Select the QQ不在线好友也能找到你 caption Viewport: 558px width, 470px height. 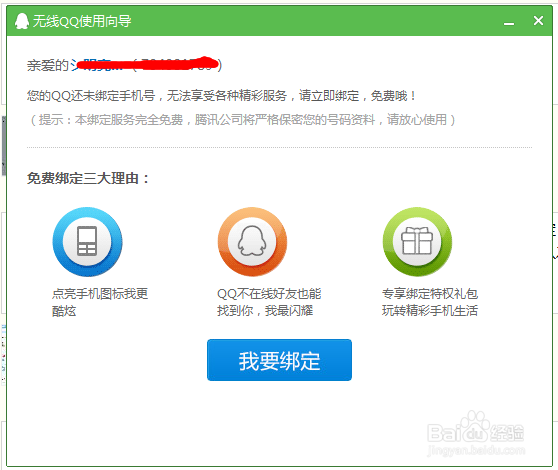pos(269,302)
